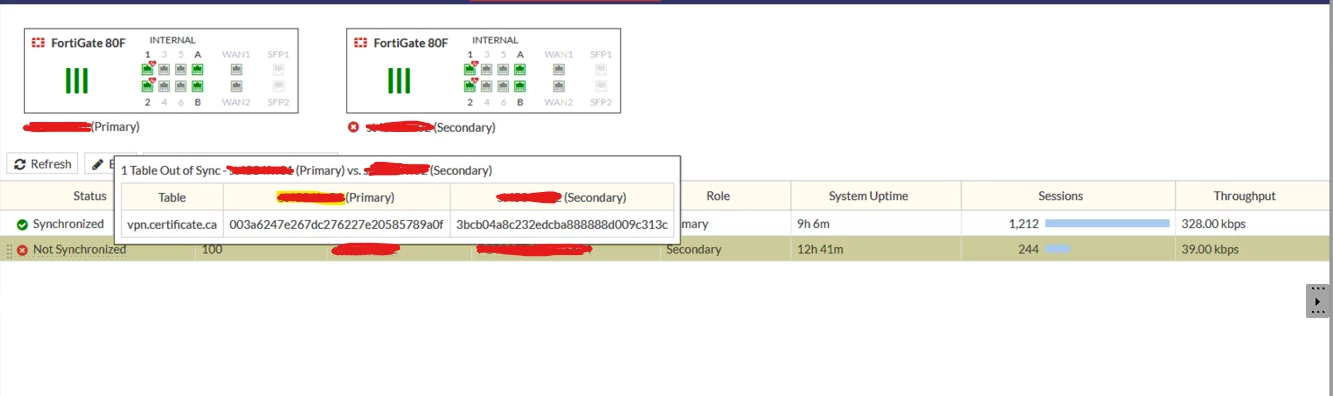Select internal port 4 on the Secondary FortiGate
Screen dimensions: 1333x396
(487, 86)
